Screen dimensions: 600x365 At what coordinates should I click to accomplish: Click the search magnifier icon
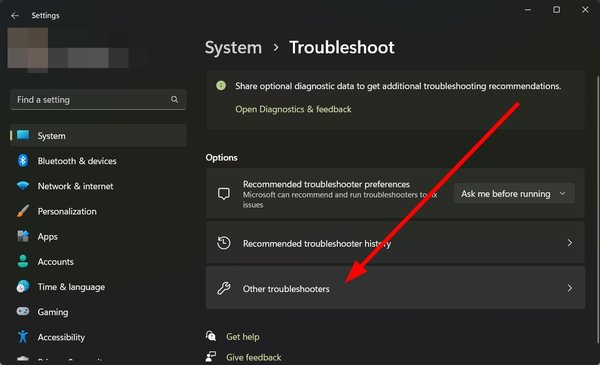[174, 99]
